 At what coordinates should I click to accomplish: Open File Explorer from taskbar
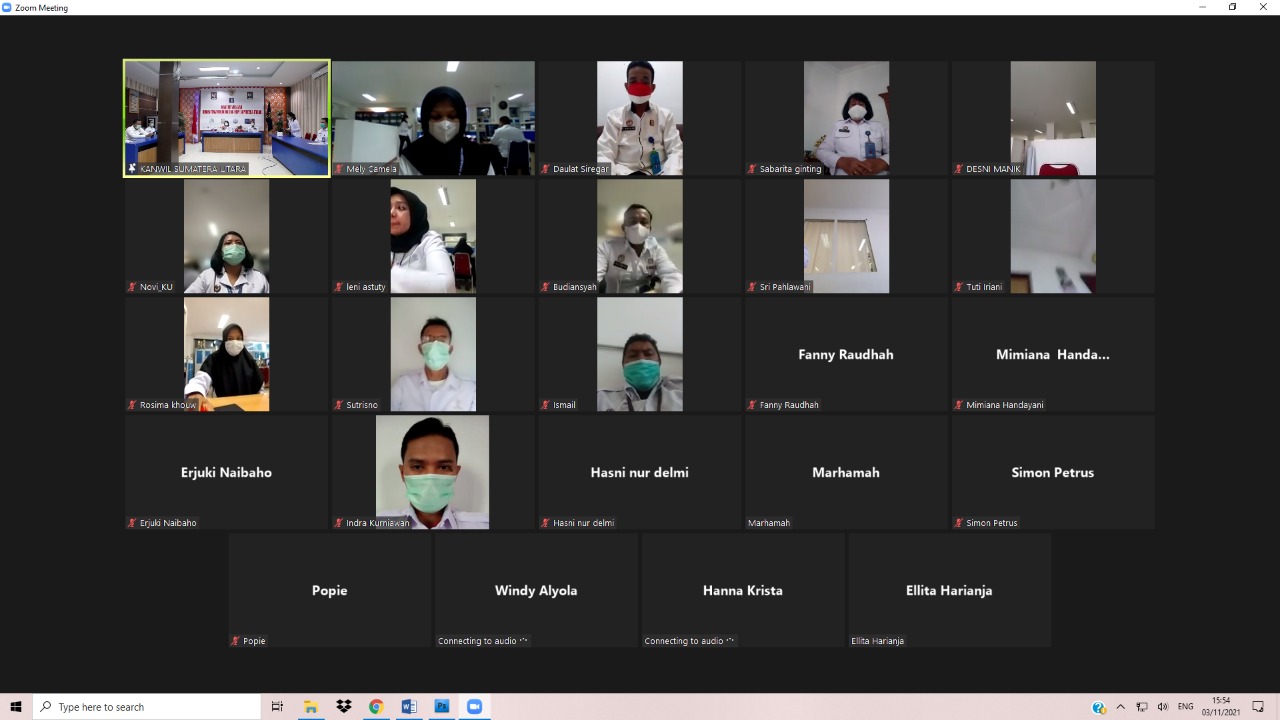(x=311, y=707)
